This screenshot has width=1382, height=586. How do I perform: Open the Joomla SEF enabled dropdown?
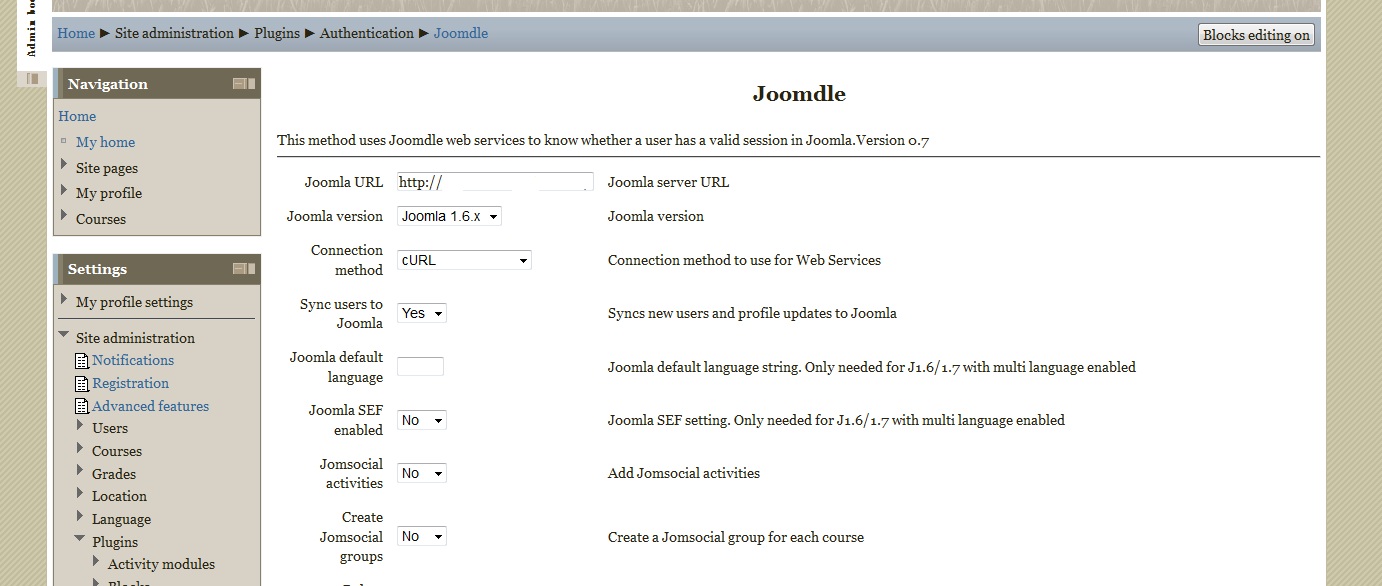click(421, 420)
